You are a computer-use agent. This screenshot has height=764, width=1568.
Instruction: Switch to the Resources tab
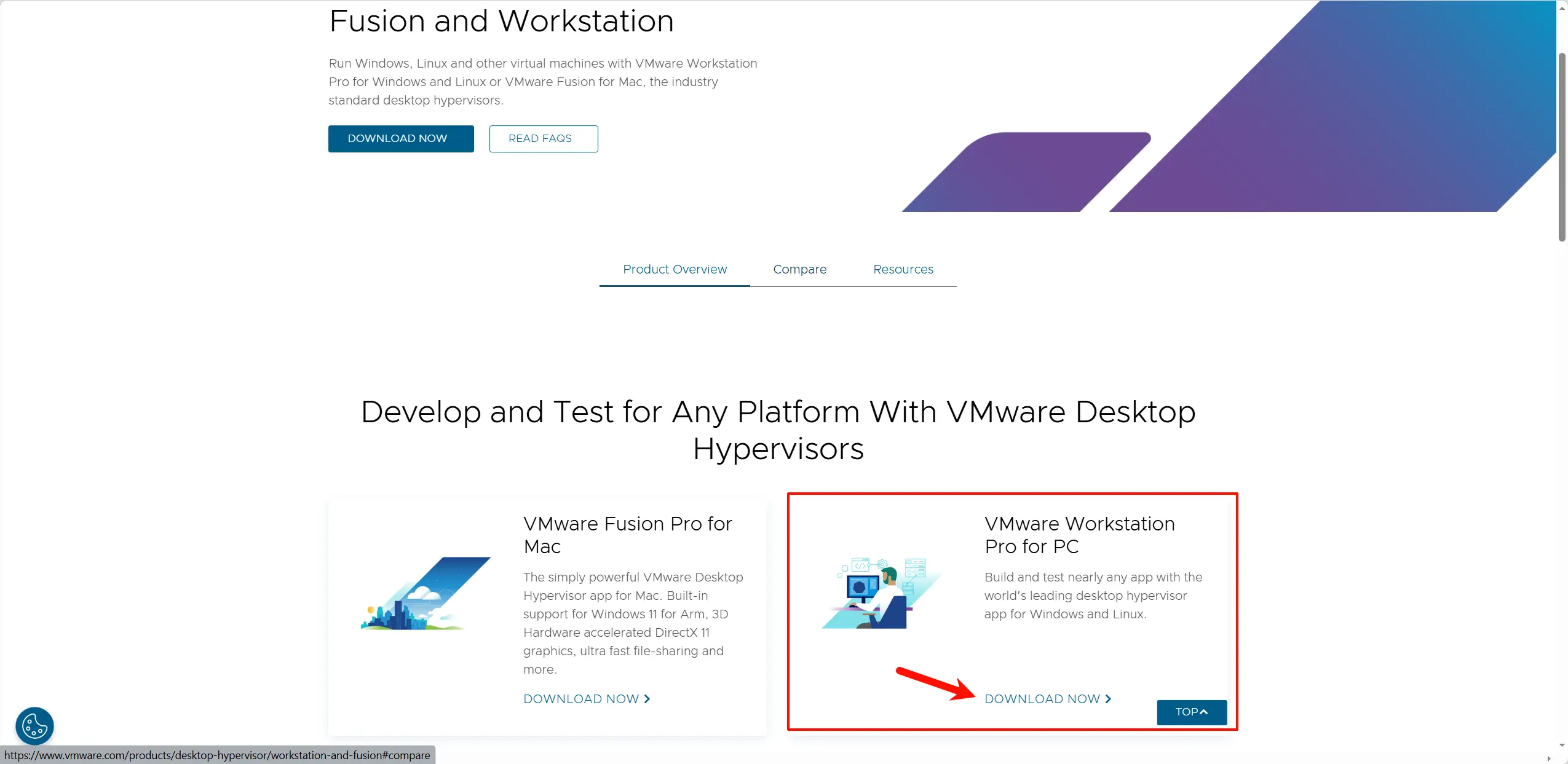(x=903, y=269)
